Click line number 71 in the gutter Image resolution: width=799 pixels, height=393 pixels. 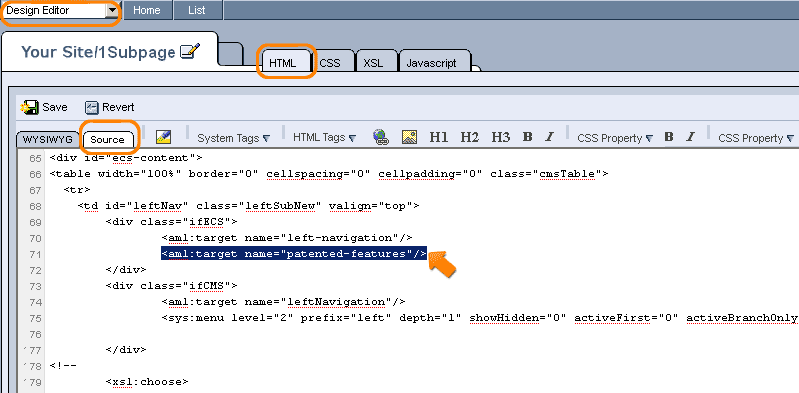pos(35,254)
